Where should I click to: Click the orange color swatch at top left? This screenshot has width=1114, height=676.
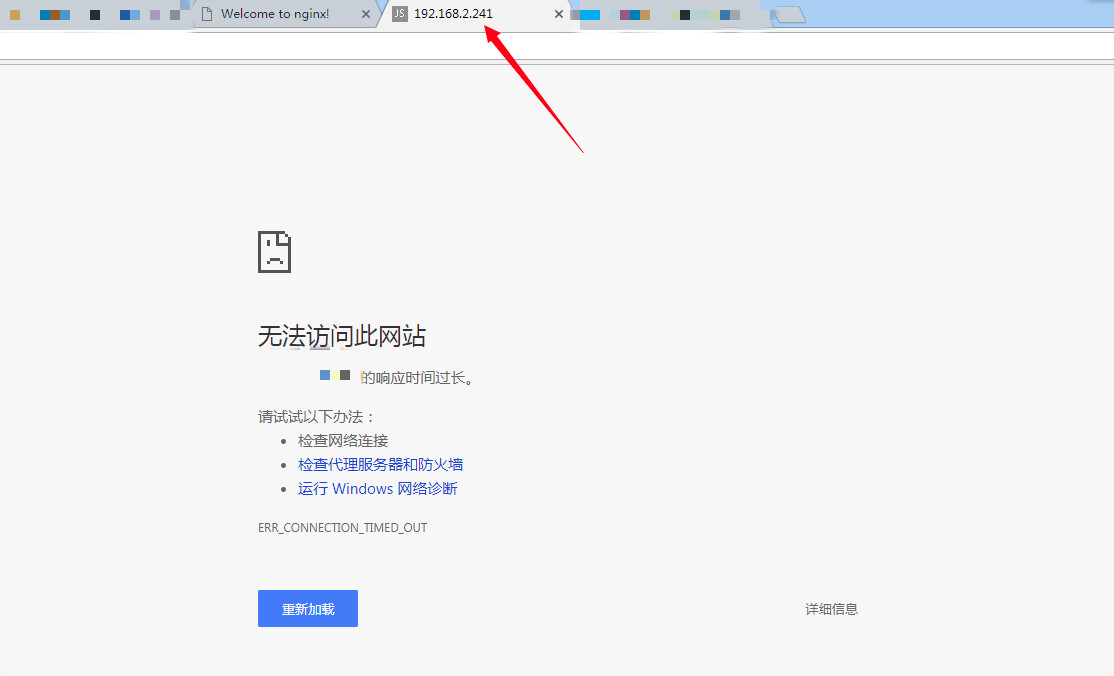pos(15,13)
